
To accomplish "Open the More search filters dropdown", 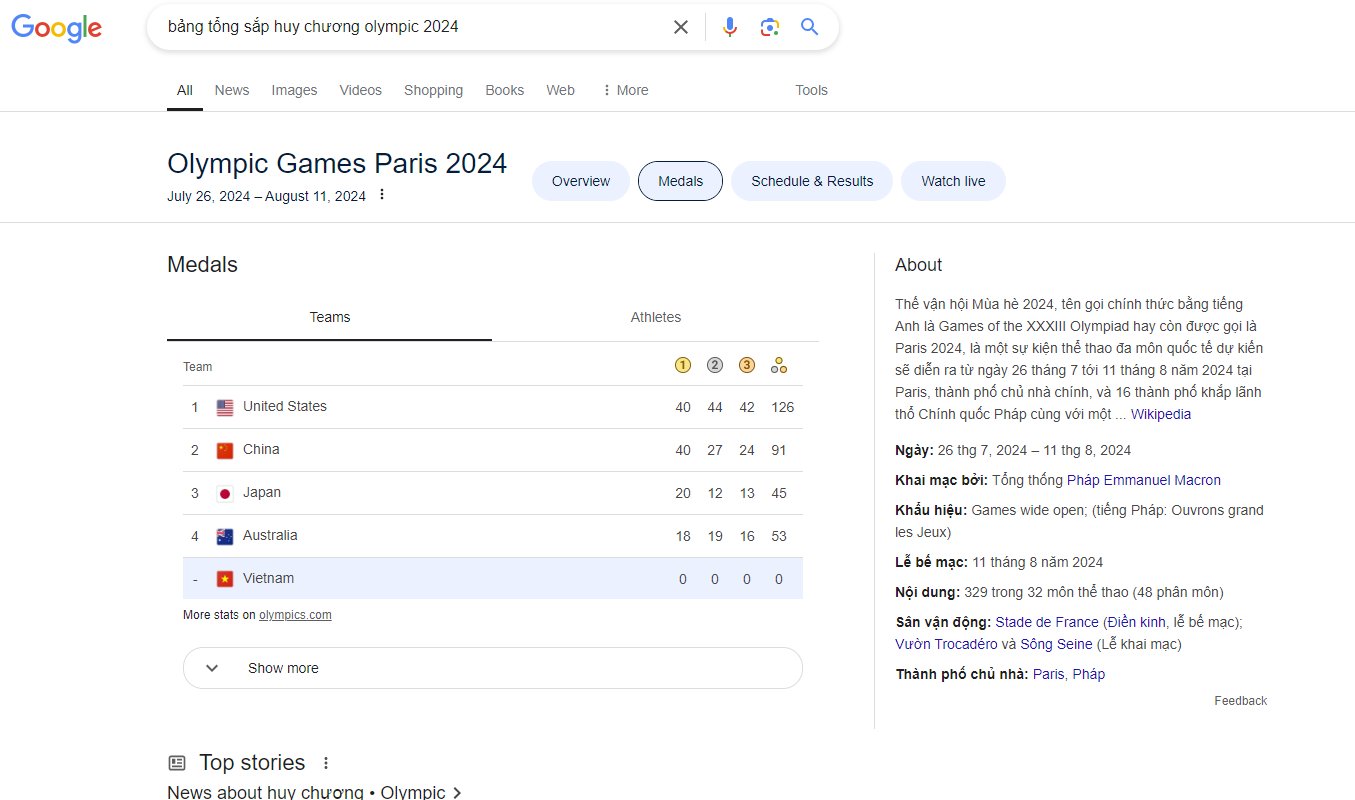I will (625, 90).
